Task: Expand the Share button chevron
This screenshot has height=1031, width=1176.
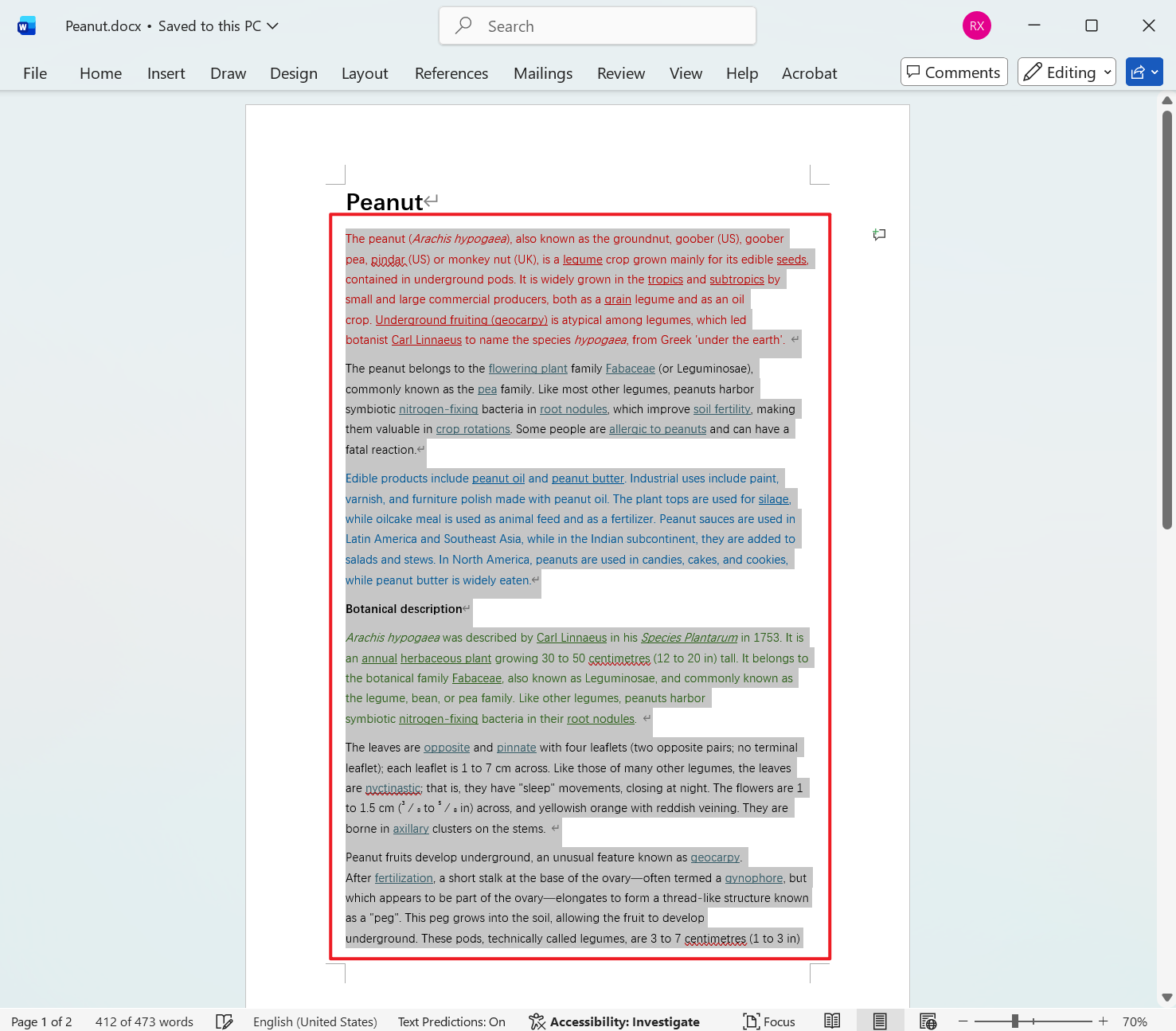Action: click(1155, 72)
